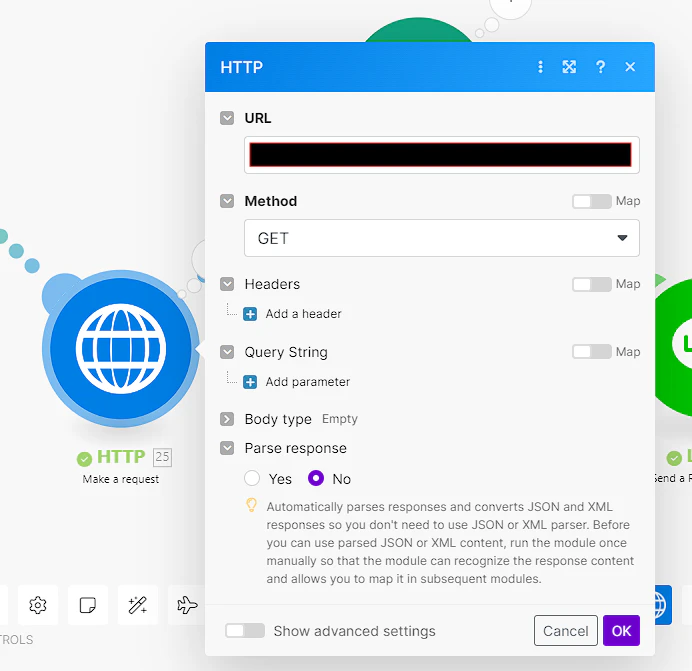The width and height of the screenshot is (692, 671).
Task: Click Add parameter link
Action: point(308,382)
